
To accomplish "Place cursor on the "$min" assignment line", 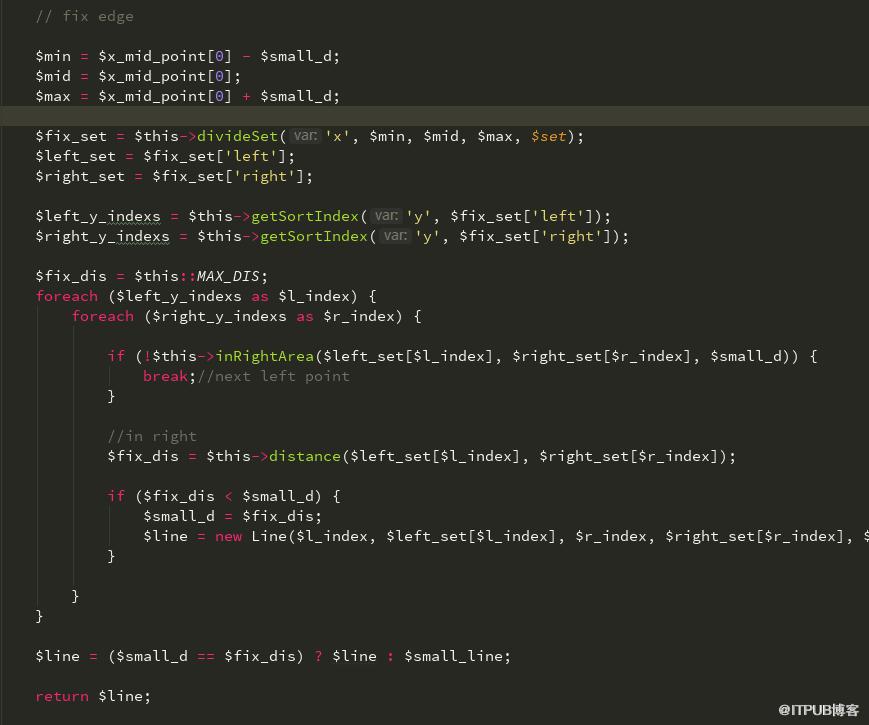I will pos(188,57).
